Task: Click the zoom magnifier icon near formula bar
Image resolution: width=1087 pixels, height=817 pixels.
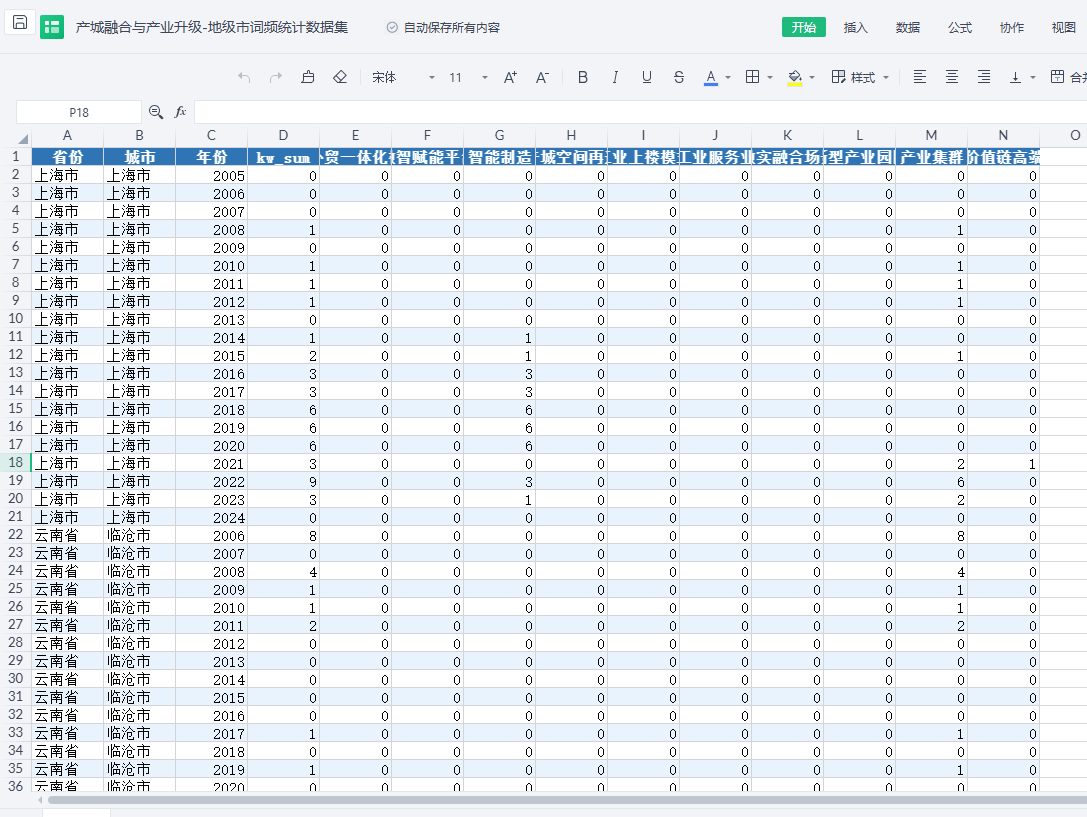Action: 156,112
